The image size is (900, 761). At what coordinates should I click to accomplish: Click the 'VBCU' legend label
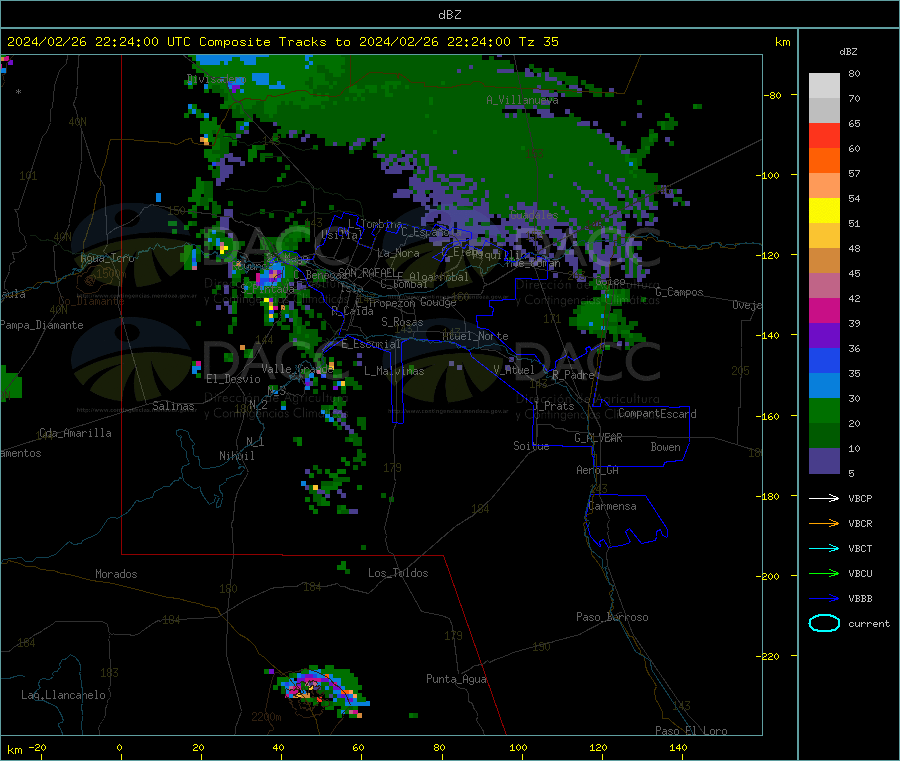(x=860, y=573)
